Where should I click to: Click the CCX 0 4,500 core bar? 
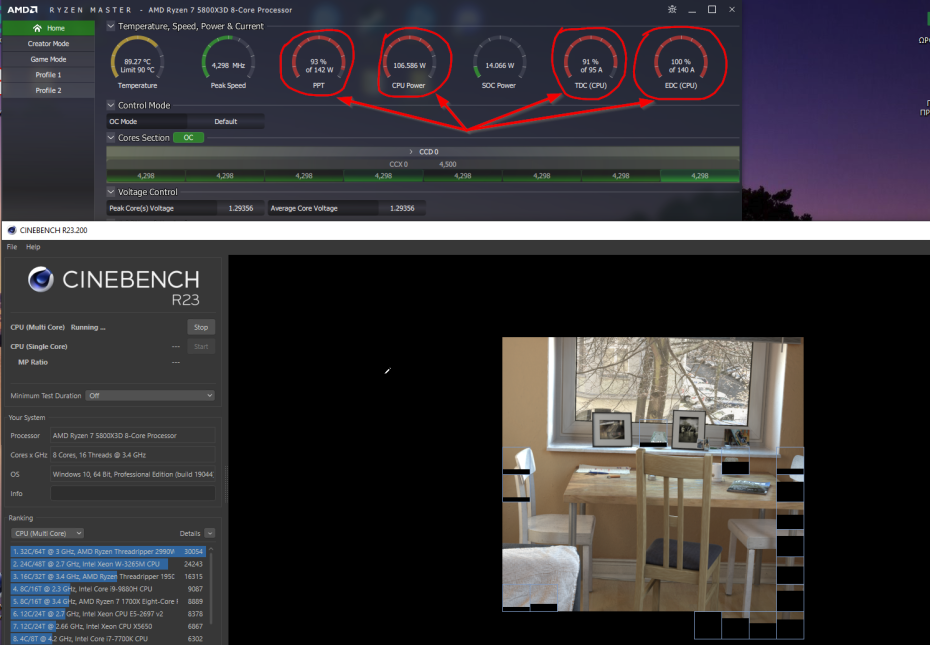tap(423, 164)
